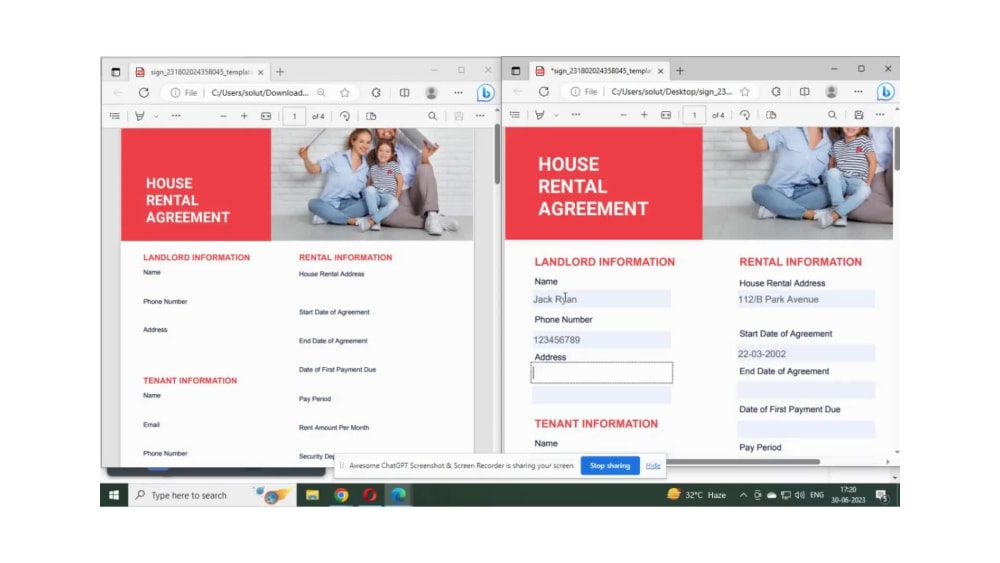The width and height of the screenshot is (1000, 563).
Task: Hide the screen sharing notification
Action: tap(652, 465)
